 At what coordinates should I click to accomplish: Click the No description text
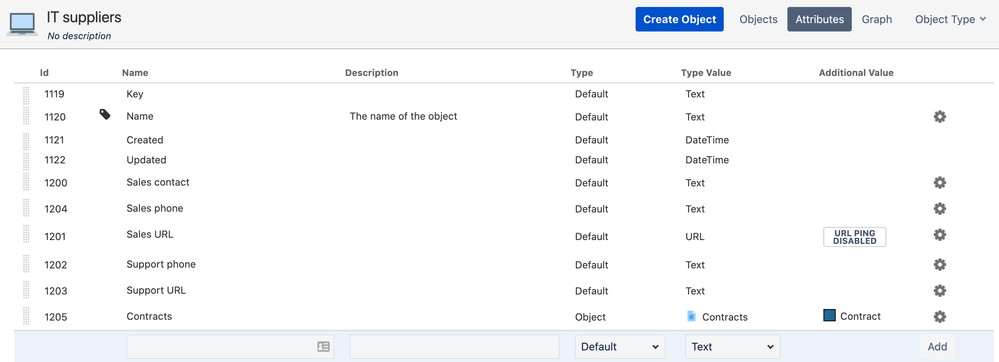click(80, 36)
